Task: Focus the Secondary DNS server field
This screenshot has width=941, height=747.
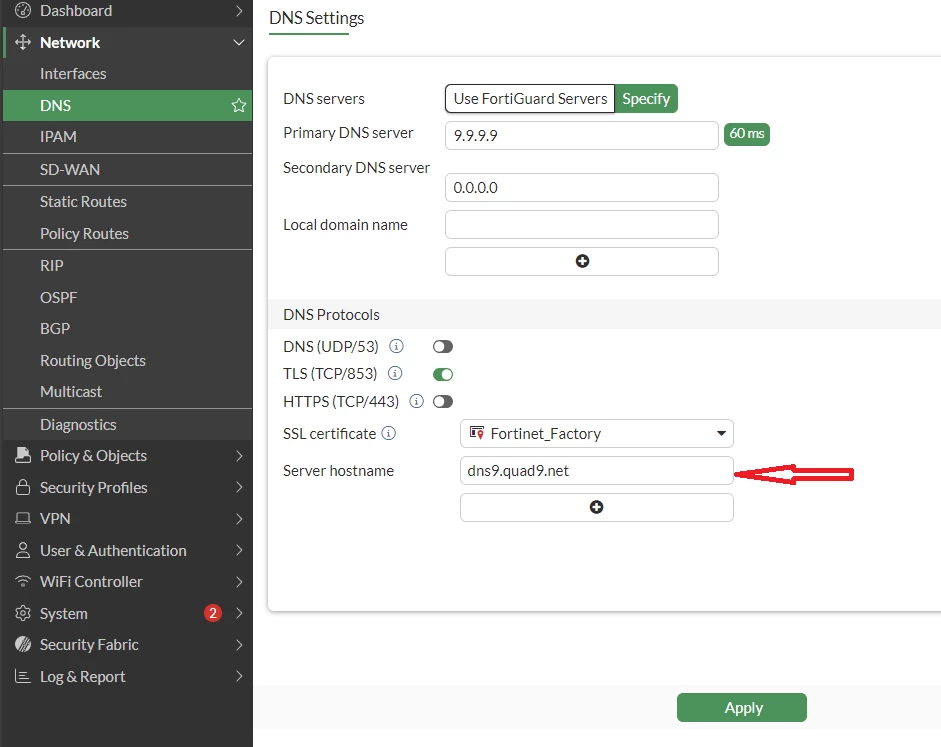Action: pos(582,188)
